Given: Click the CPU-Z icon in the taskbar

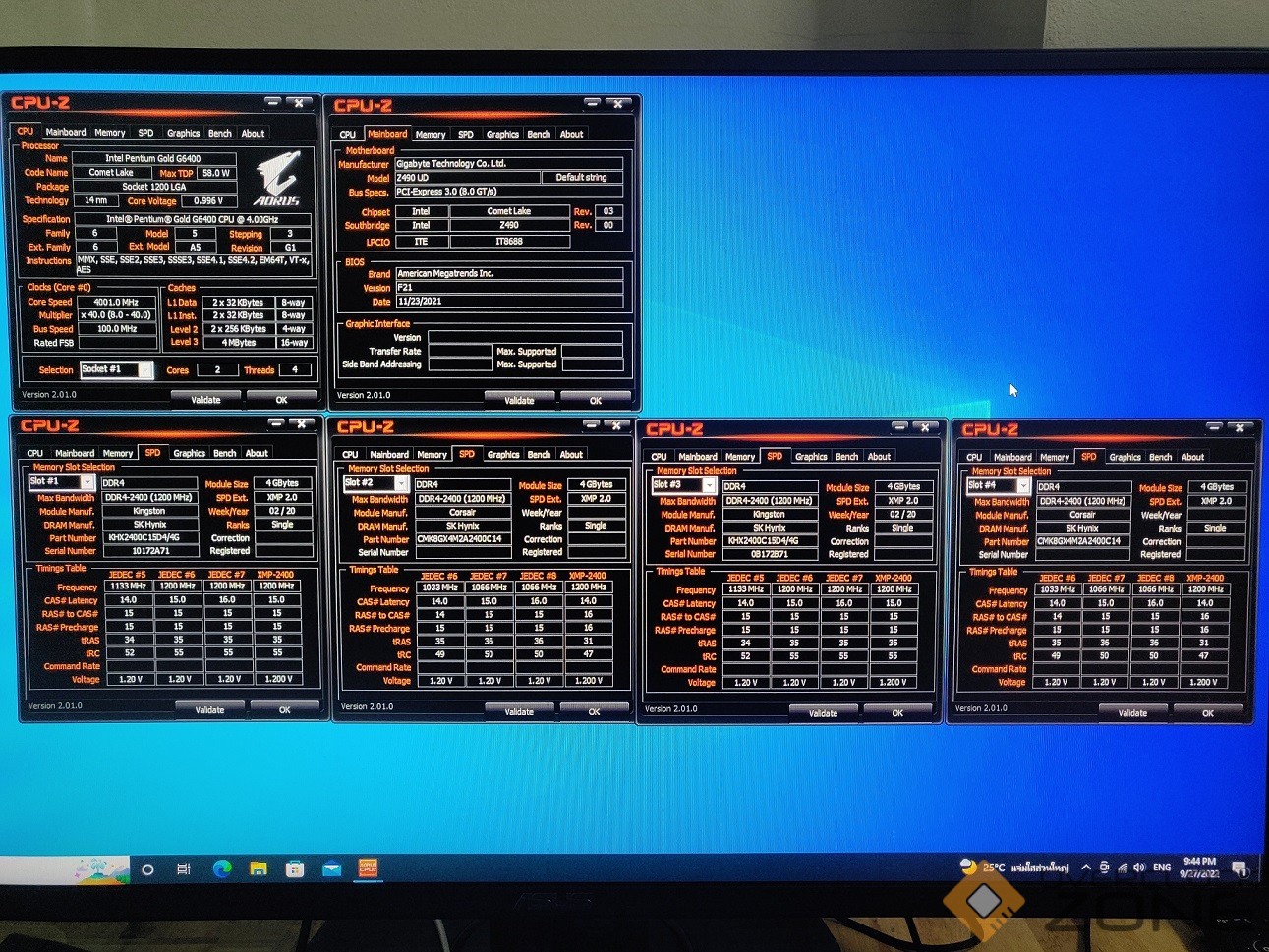Looking at the screenshot, I should point(368,868).
